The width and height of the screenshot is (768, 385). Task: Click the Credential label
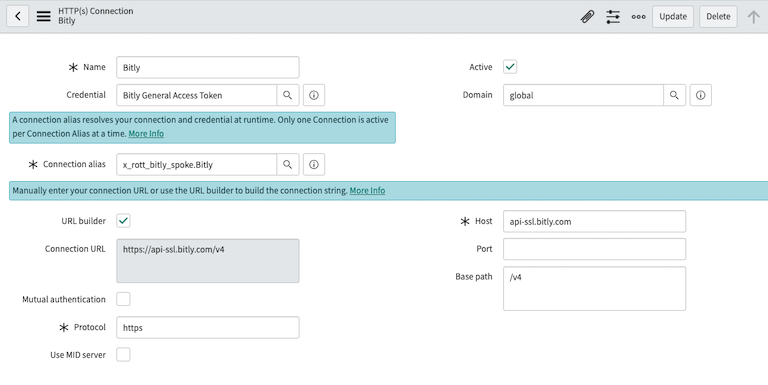point(86,95)
